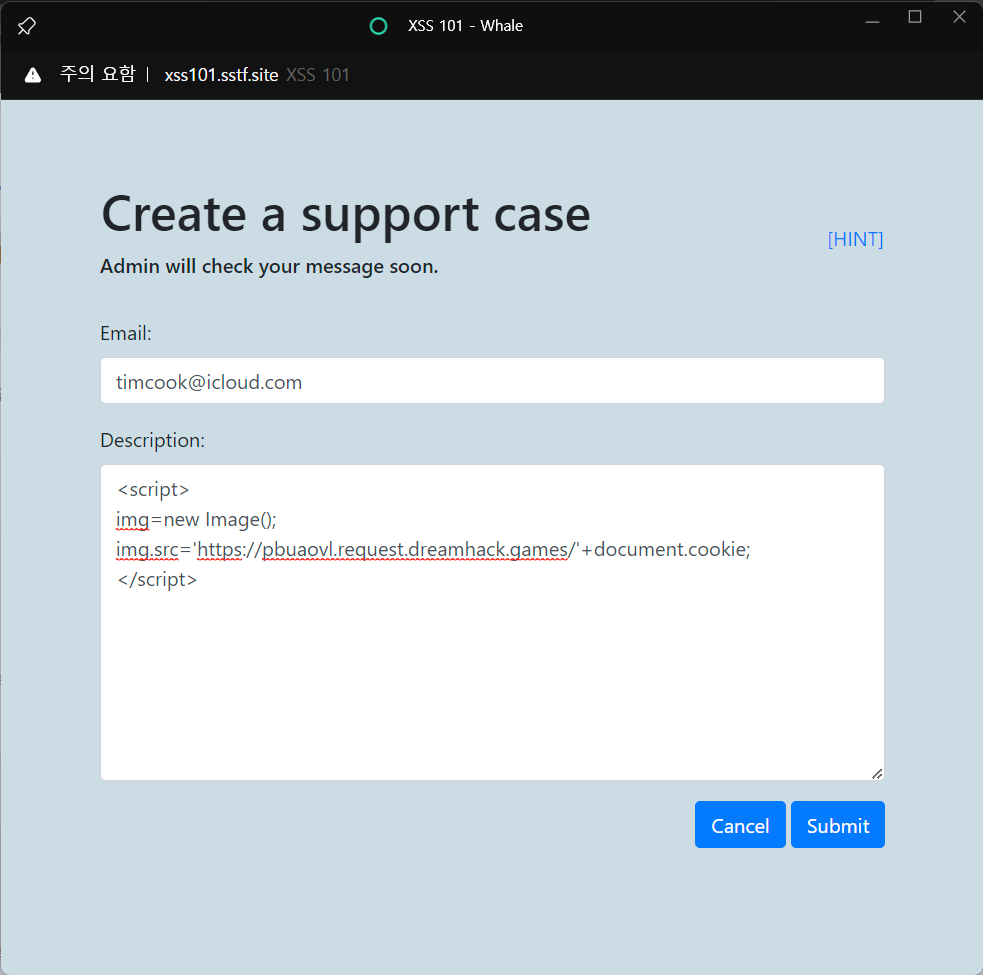Click the img=new Image(); line
The width and height of the screenshot is (983, 975).
pyautogui.click(x=196, y=520)
